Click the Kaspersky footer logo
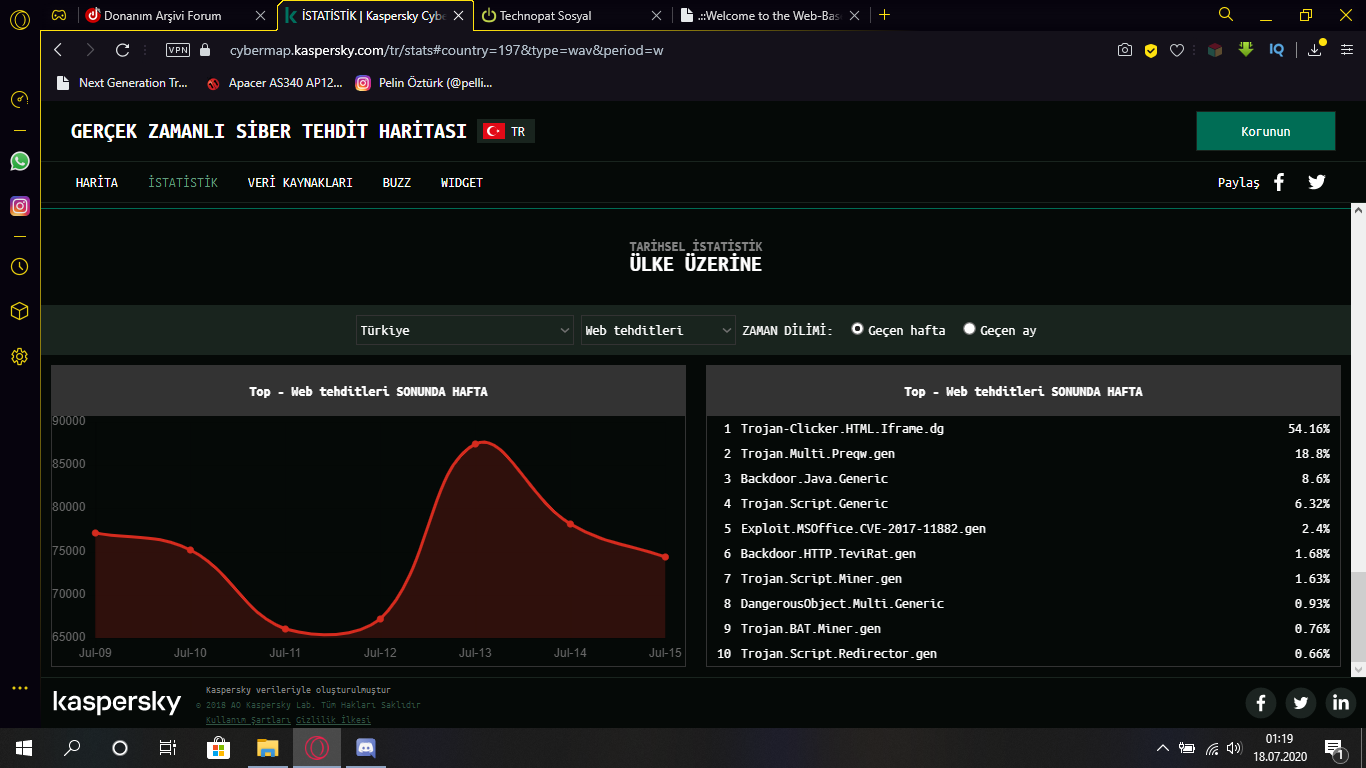Screen dimensions: 1366x768 [117, 703]
